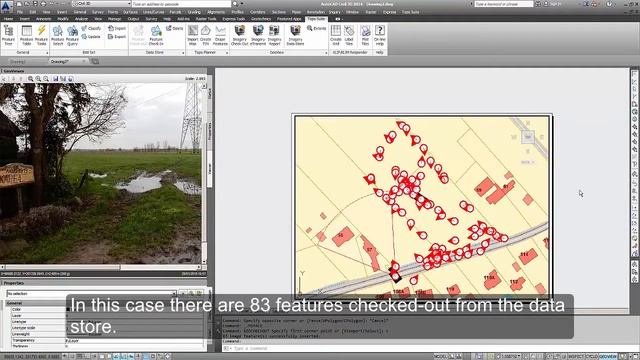Click the new drawing tab button
Image resolution: width=640 pixels, height=360 pixels.
95,62
